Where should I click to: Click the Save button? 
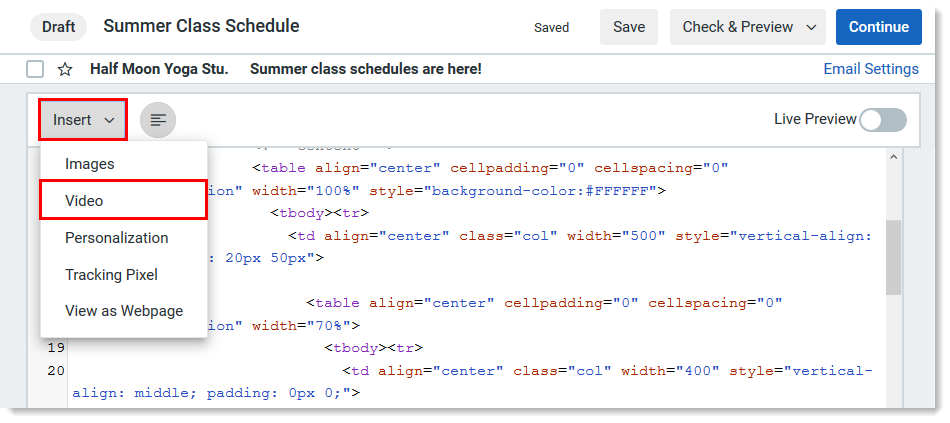(x=629, y=27)
